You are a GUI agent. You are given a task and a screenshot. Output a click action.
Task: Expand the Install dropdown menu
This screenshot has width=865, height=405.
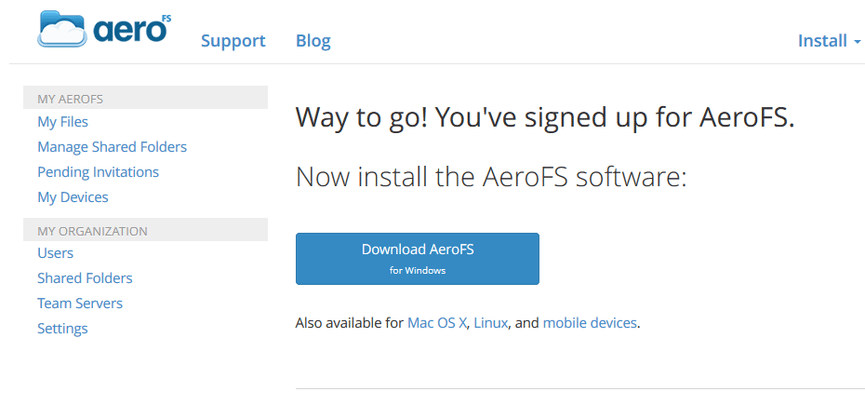[x=829, y=41]
